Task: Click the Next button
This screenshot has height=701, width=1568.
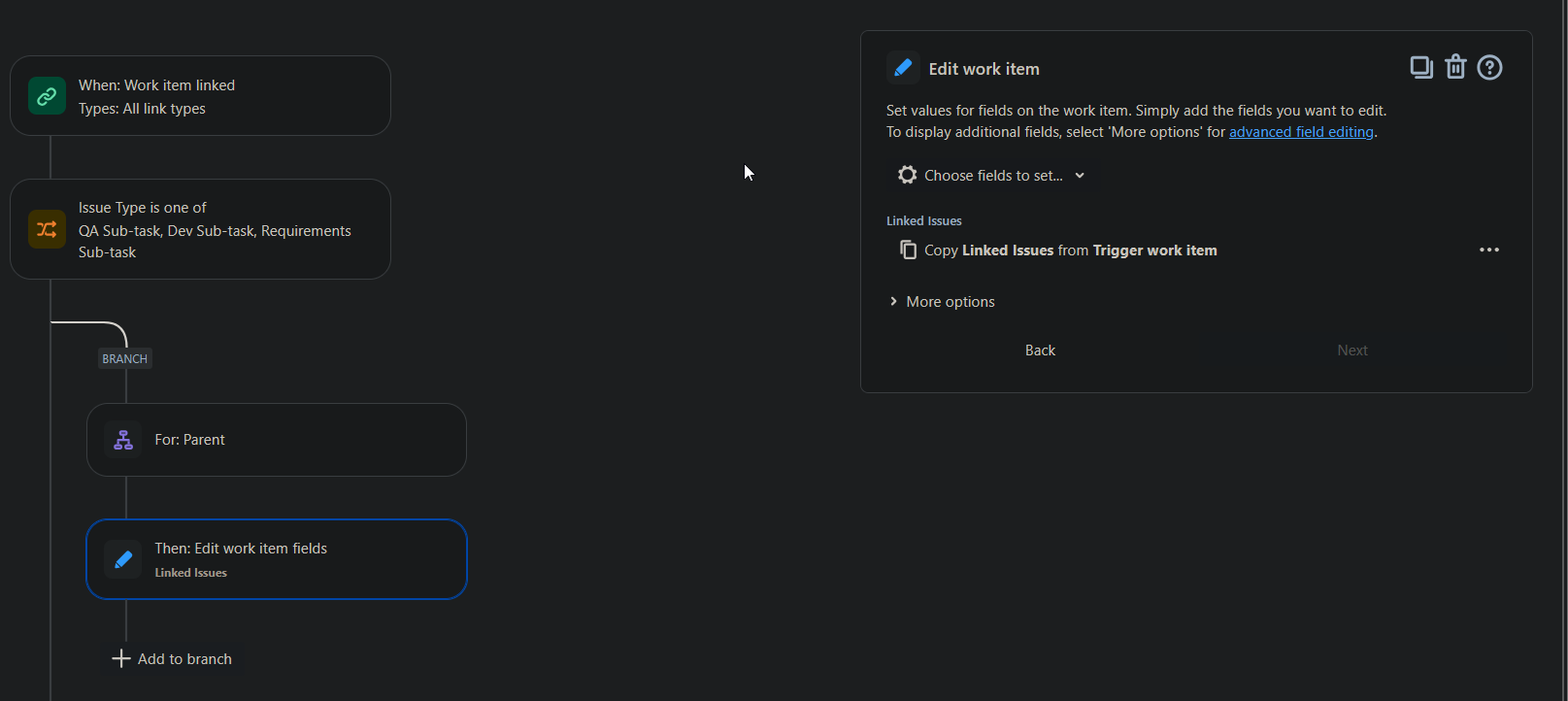Action: tap(1352, 350)
